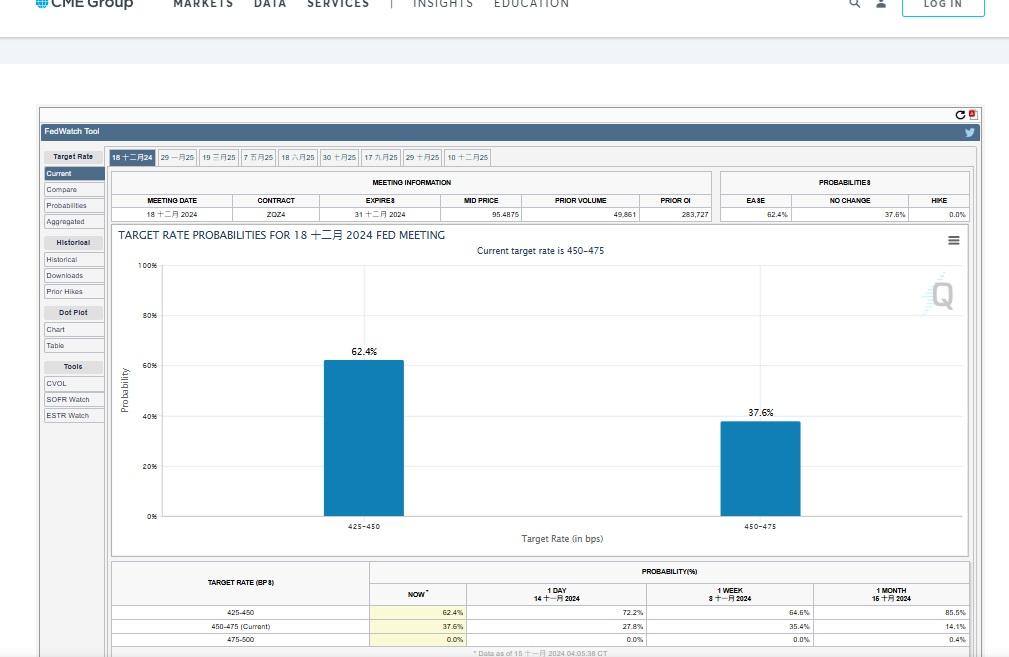Click the CME Group logo
Image resolution: width=1009 pixels, height=657 pixels.
(84, 4)
